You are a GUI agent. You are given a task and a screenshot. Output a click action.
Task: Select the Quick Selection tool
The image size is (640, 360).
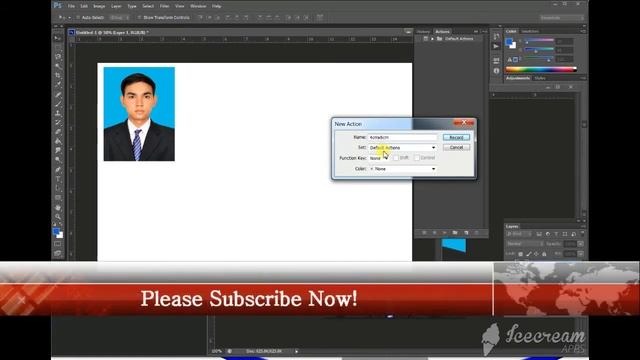(58, 66)
